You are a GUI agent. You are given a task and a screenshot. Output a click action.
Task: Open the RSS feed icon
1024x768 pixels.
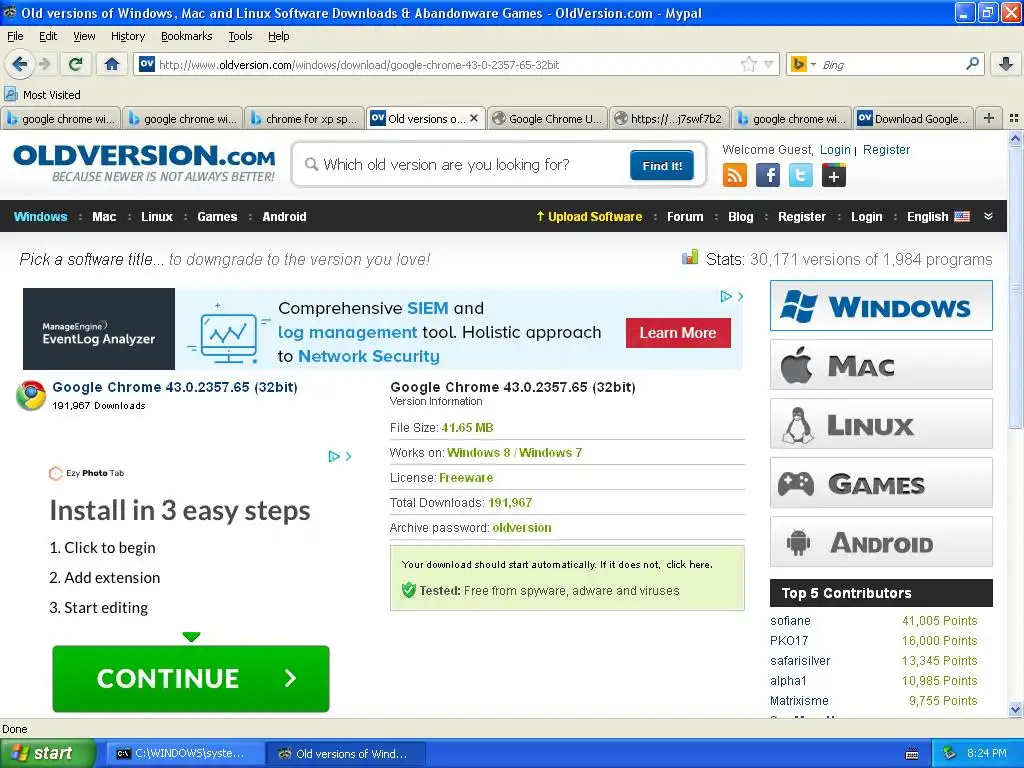tap(735, 175)
